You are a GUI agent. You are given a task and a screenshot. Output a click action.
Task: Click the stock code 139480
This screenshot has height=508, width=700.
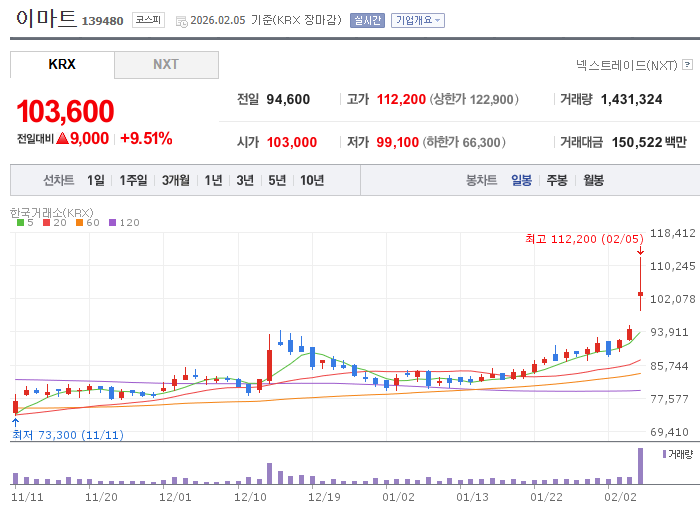point(103,21)
